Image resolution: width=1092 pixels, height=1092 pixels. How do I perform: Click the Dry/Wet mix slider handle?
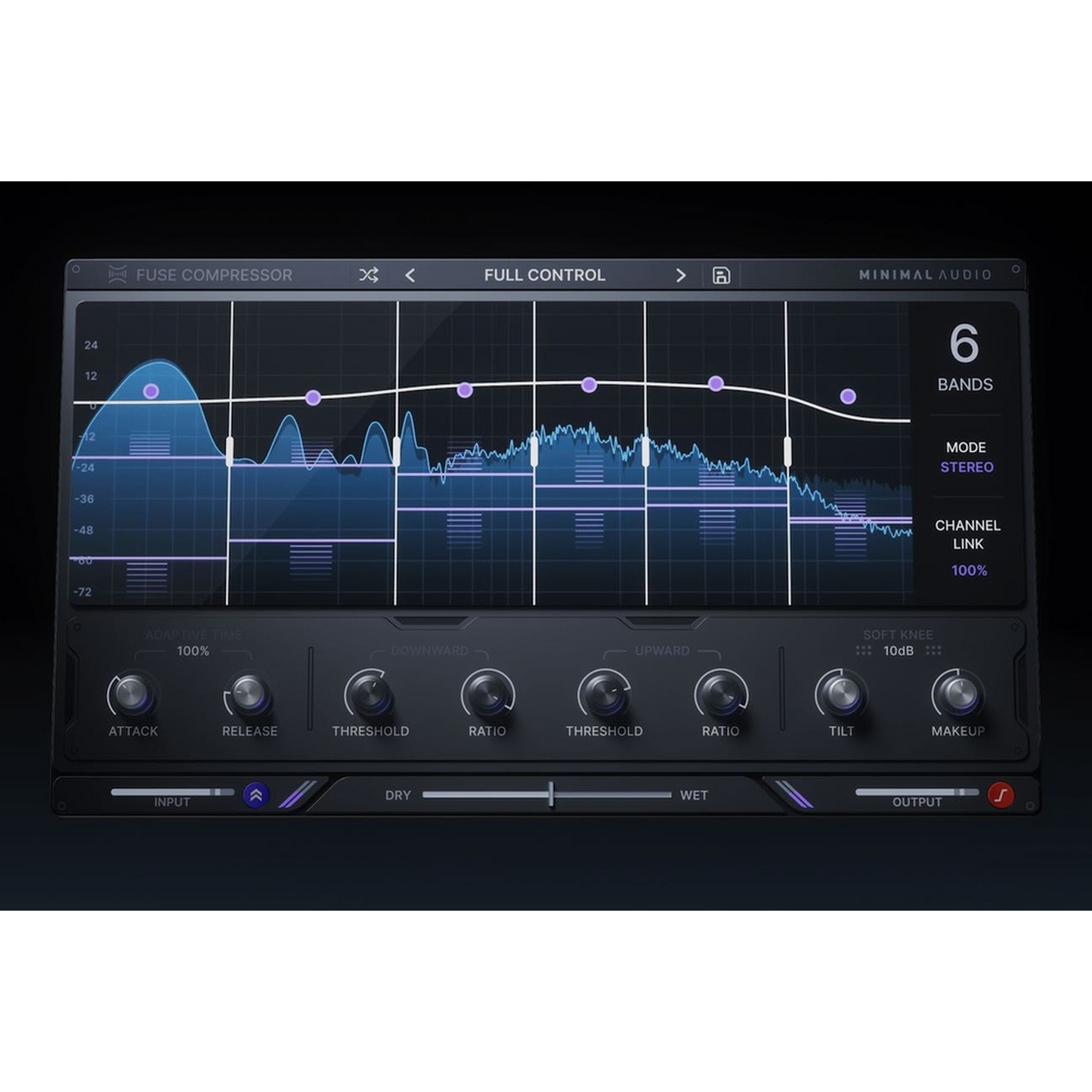pyautogui.click(x=552, y=794)
